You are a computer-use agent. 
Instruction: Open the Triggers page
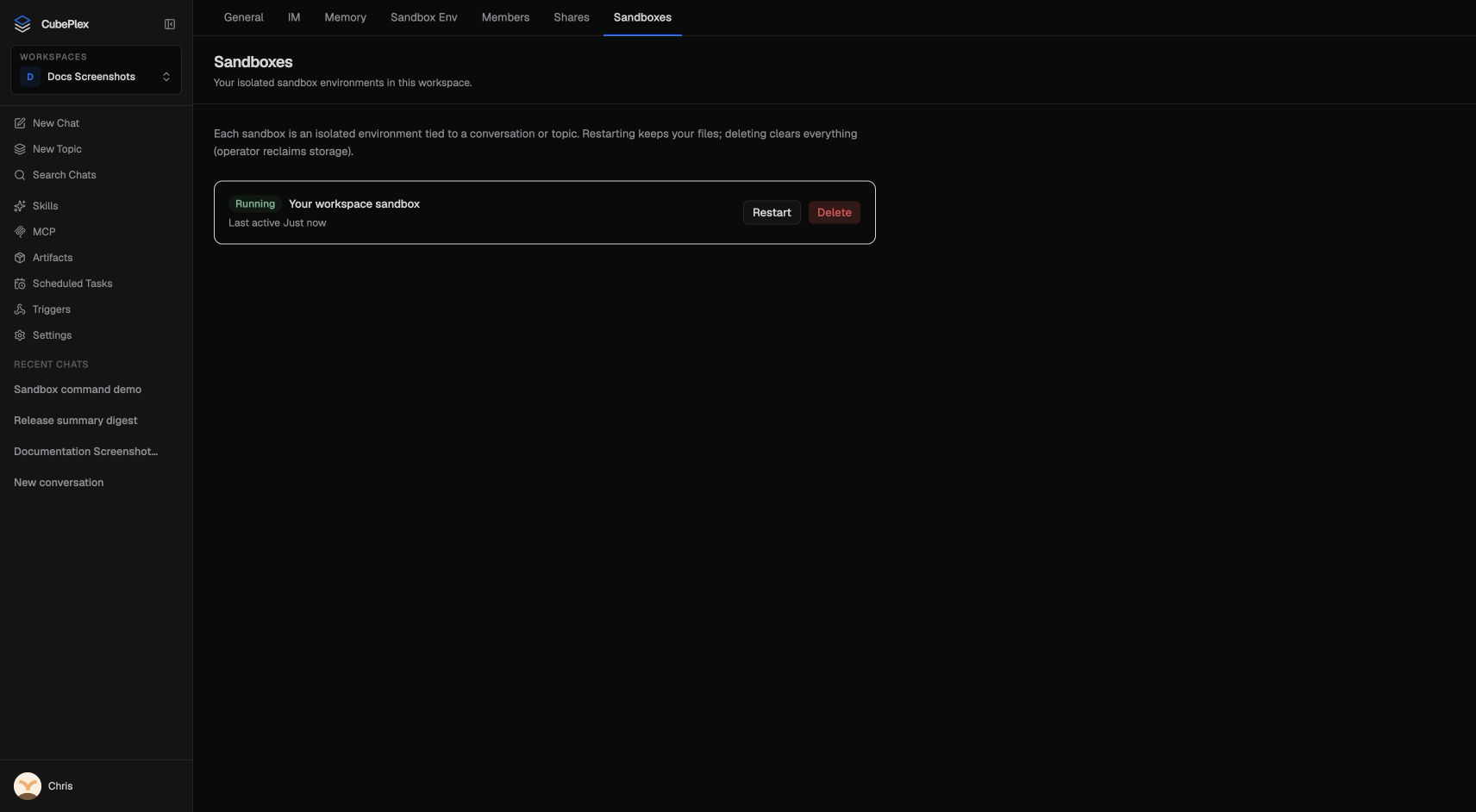point(96,309)
